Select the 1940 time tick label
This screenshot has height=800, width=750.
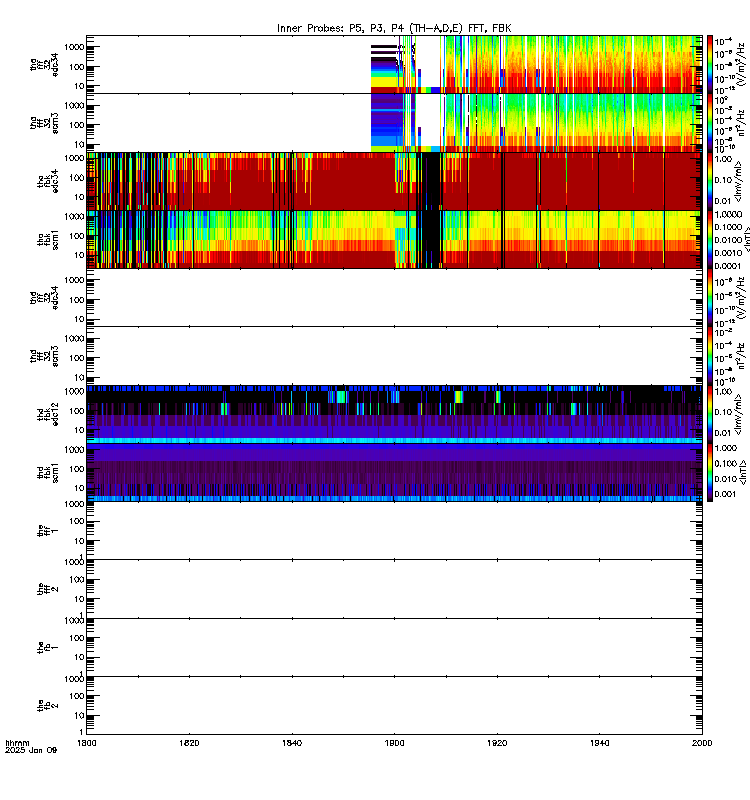599,743
